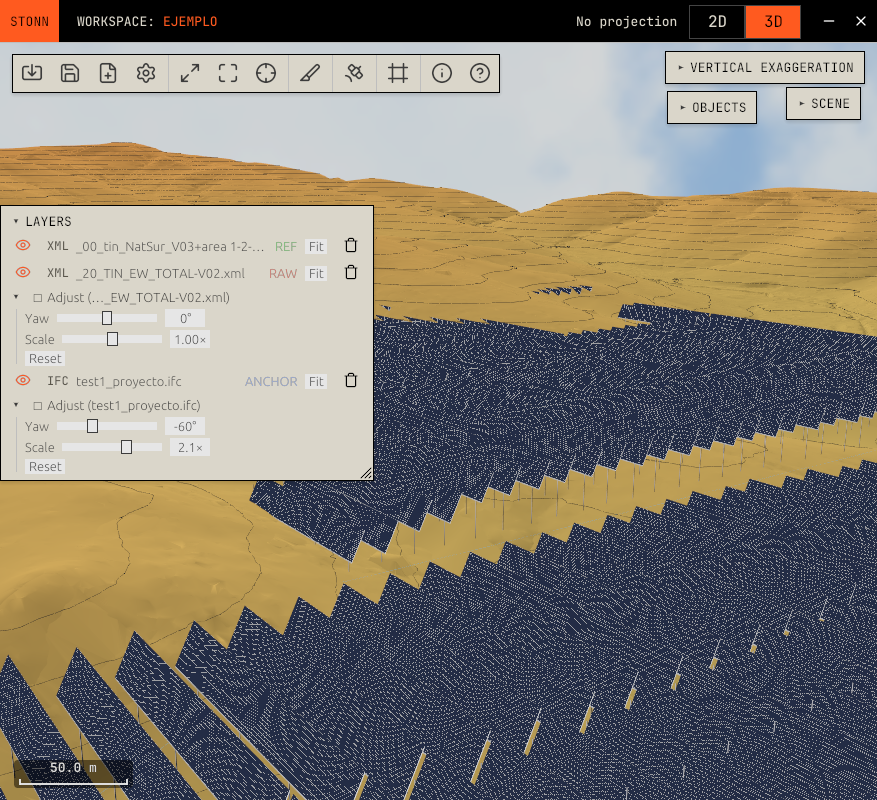Click the crosshair target icon

coord(266,73)
